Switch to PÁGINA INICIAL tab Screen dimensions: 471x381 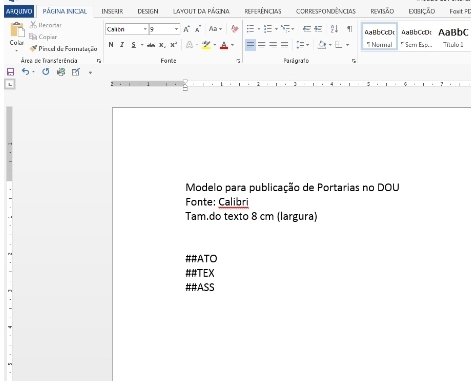65,11
